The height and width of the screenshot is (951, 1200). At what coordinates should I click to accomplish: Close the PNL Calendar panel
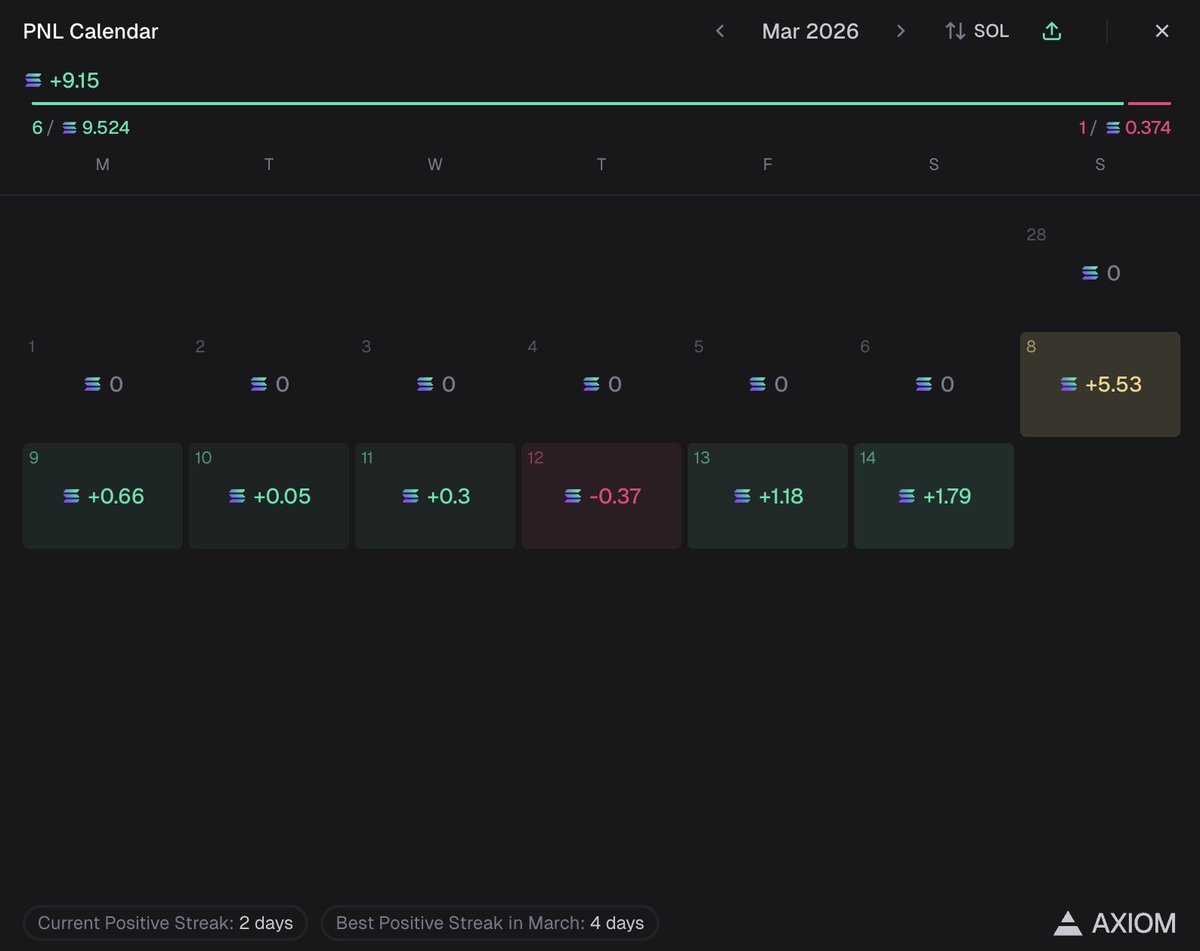(x=1162, y=31)
